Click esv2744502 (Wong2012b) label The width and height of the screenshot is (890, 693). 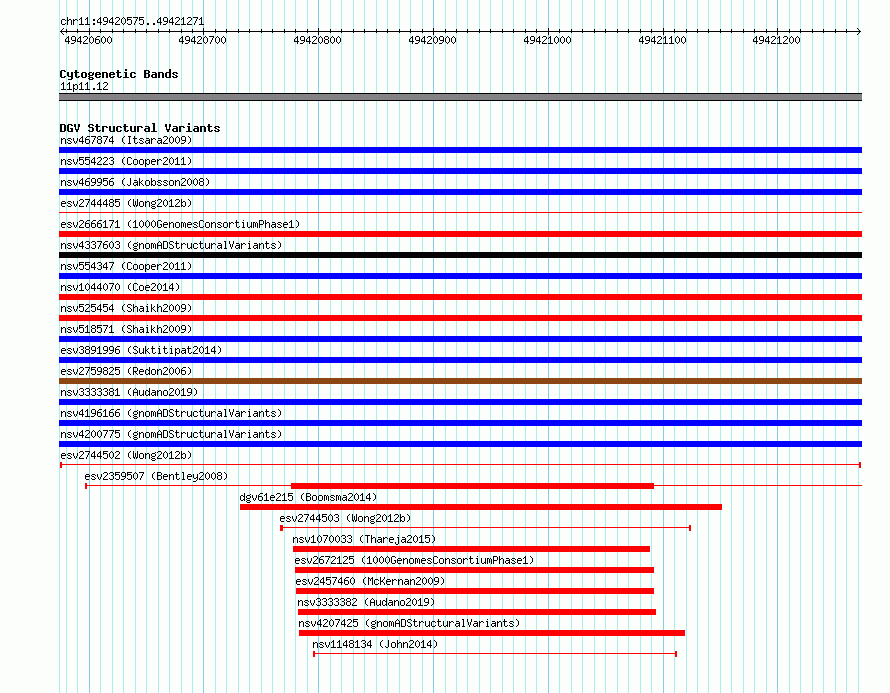point(126,455)
